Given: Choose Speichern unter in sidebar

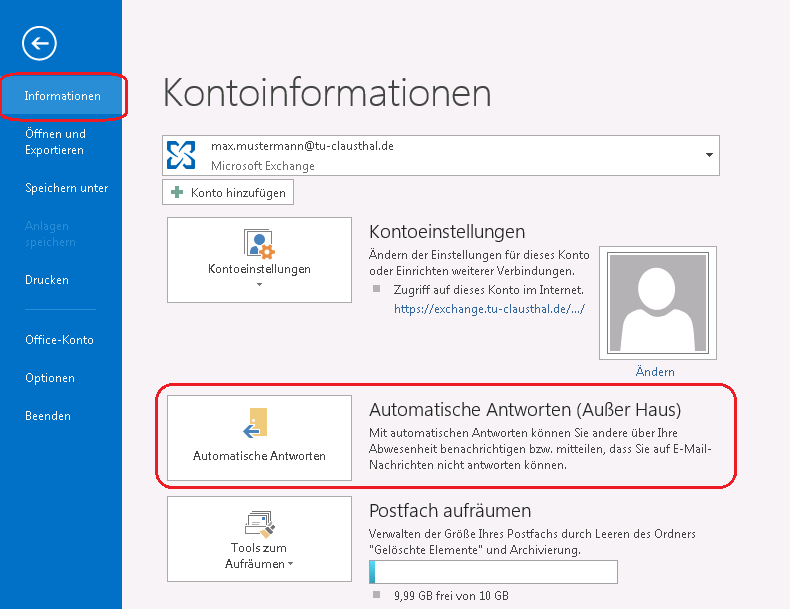Looking at the screenshot, I should pos(67,188).
